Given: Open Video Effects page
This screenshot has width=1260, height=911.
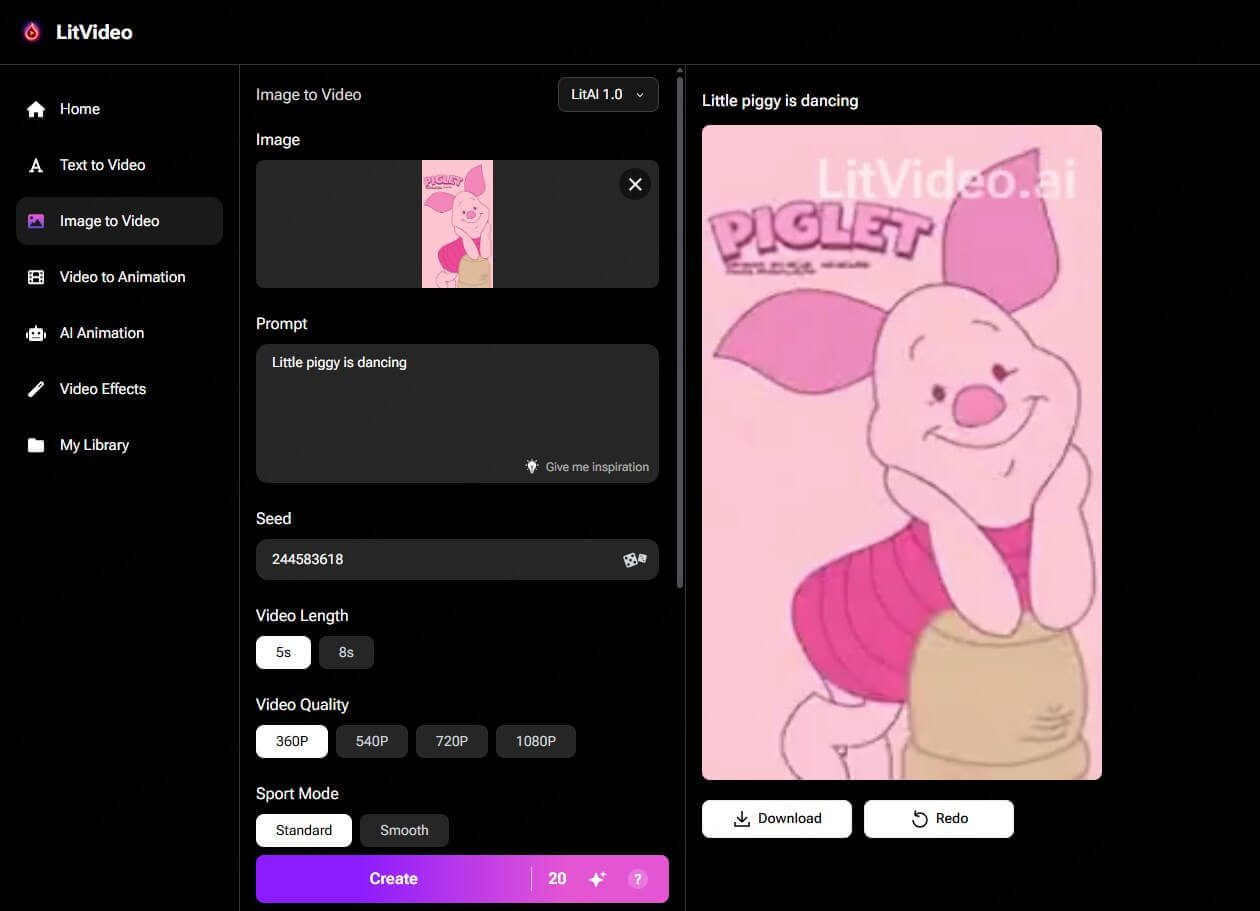Looking at the screenshot, I should tap(119, 389).
